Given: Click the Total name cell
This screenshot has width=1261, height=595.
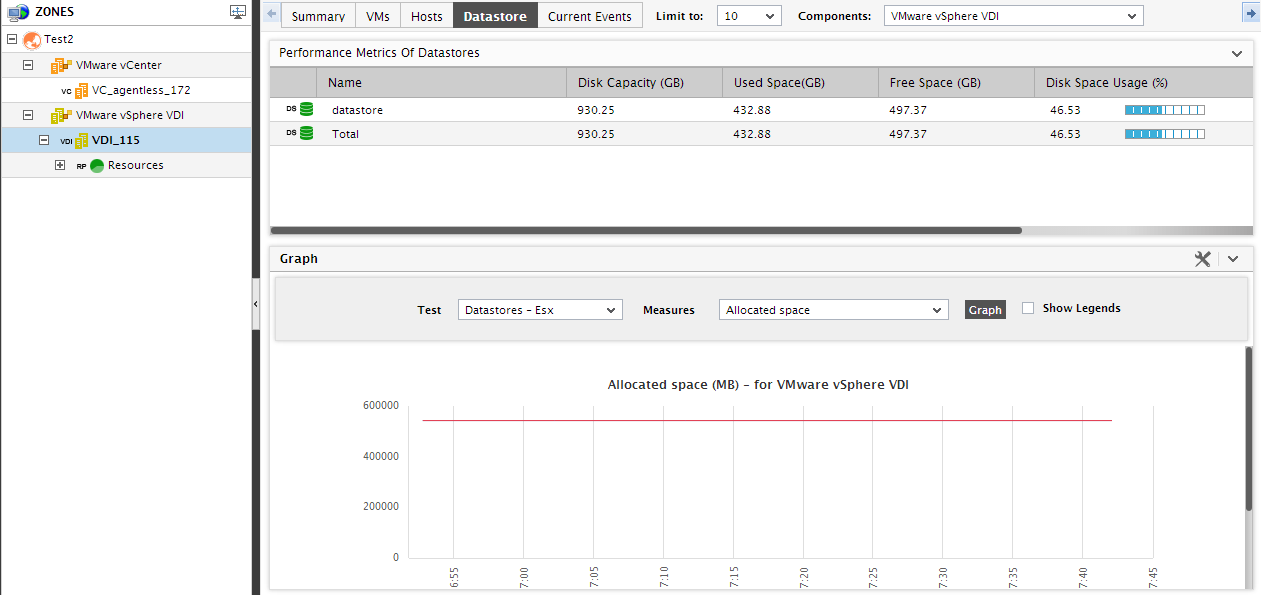Looking at the screenshot, I should [345, 134].
